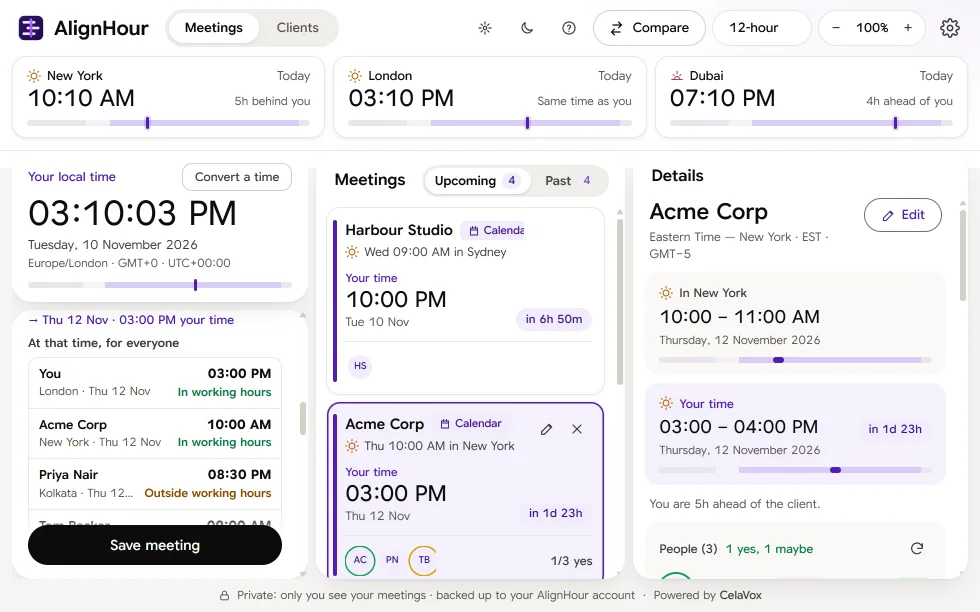The height and width of the screenshot is (612, 980).
Task: Click the Your time timeline marker in Details
Action: point(835,470)
